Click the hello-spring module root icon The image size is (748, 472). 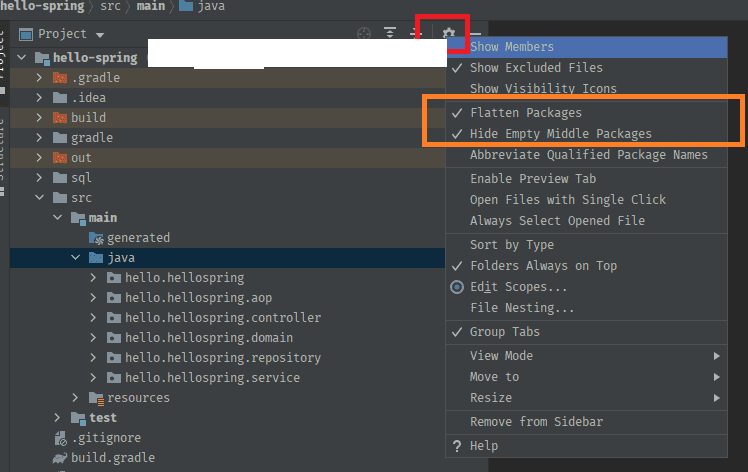[x=42, y=58]
